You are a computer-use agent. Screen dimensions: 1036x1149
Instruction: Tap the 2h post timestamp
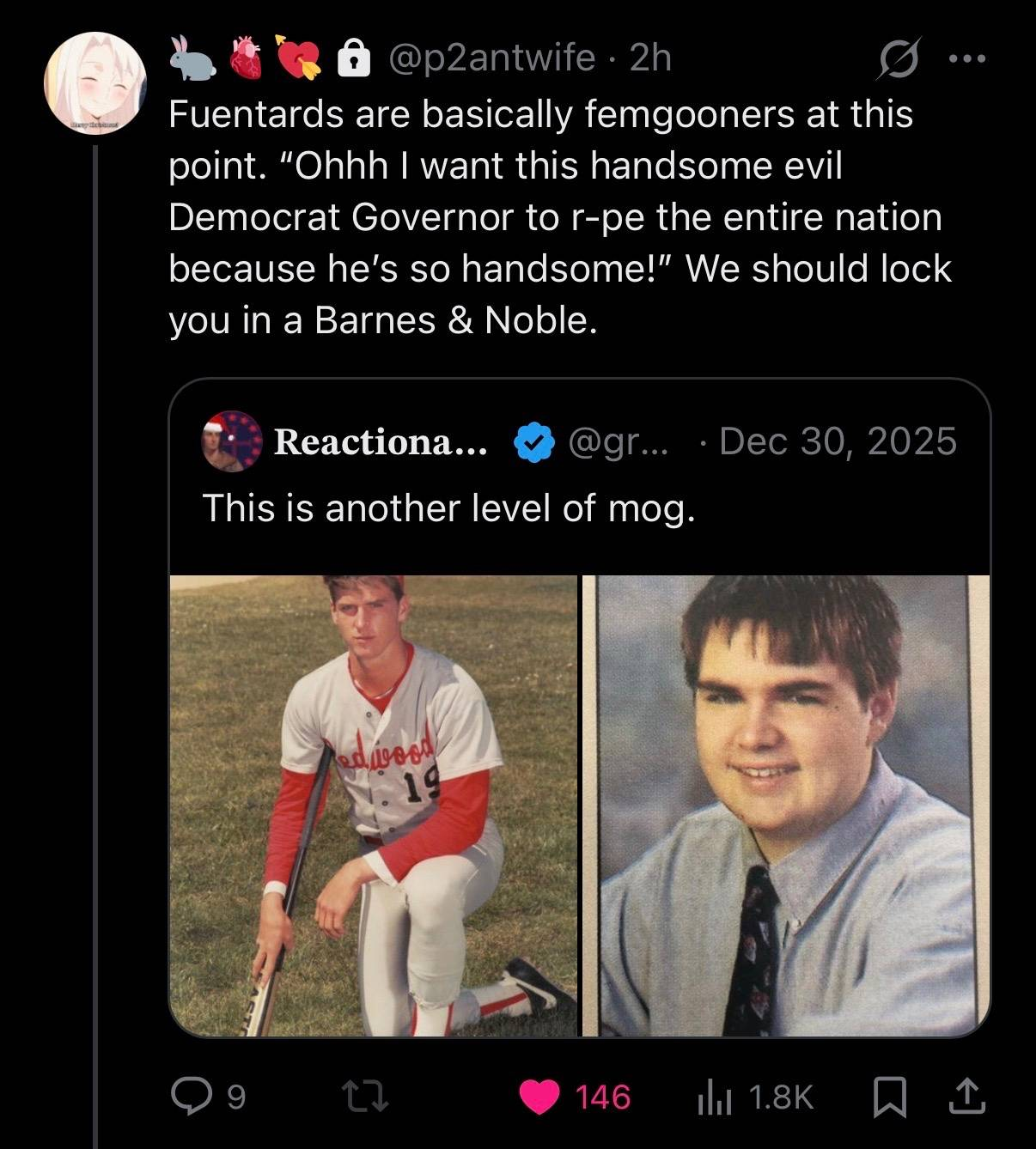point(651,58)
